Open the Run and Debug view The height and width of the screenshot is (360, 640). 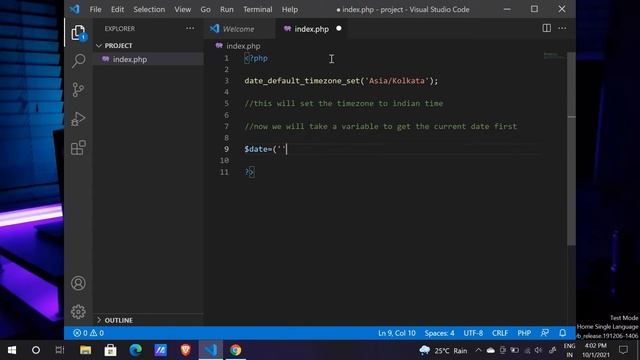(x=78, y=119)
